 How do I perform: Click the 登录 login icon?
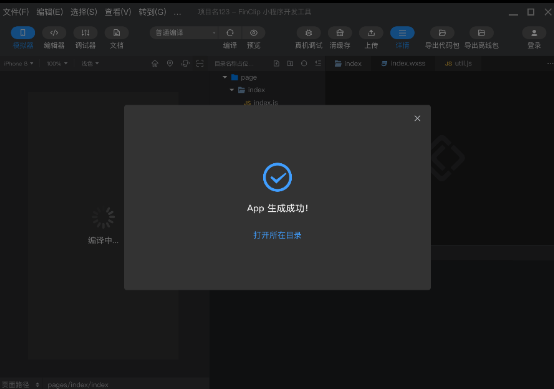point(534,33)
